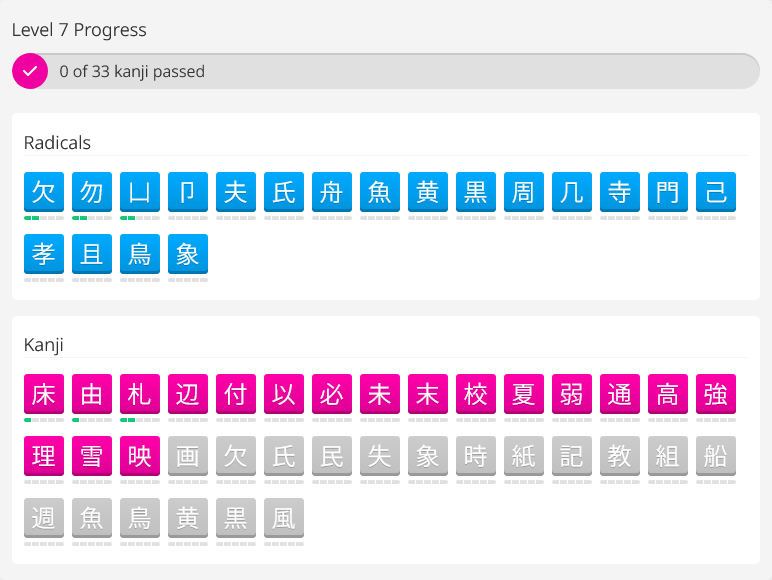Open the locked gray 時 time kanji
This screenshot has width=772, height=580.
(476, 456)
